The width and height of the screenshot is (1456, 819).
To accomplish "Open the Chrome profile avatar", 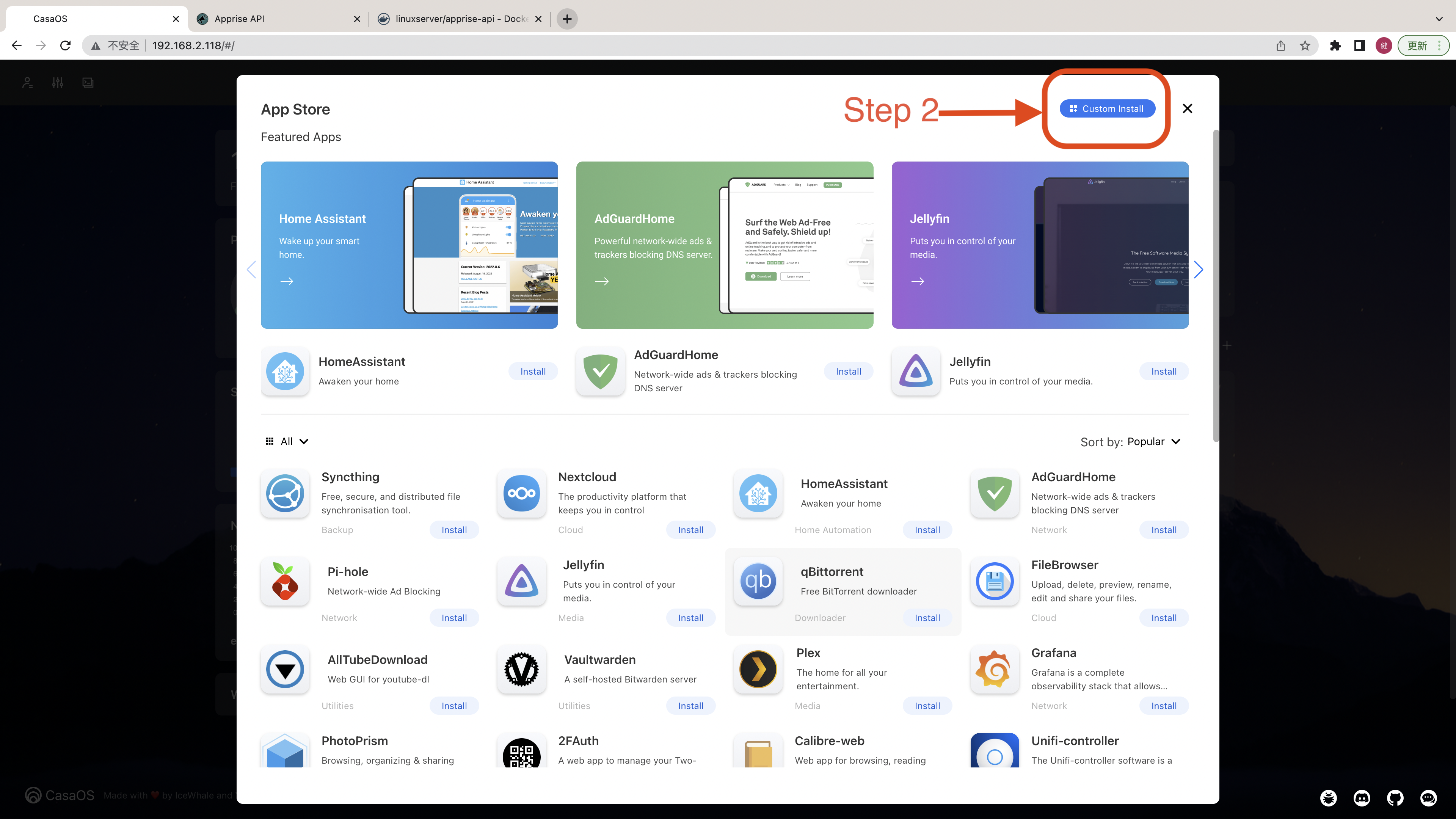I will coord(1384,45).
